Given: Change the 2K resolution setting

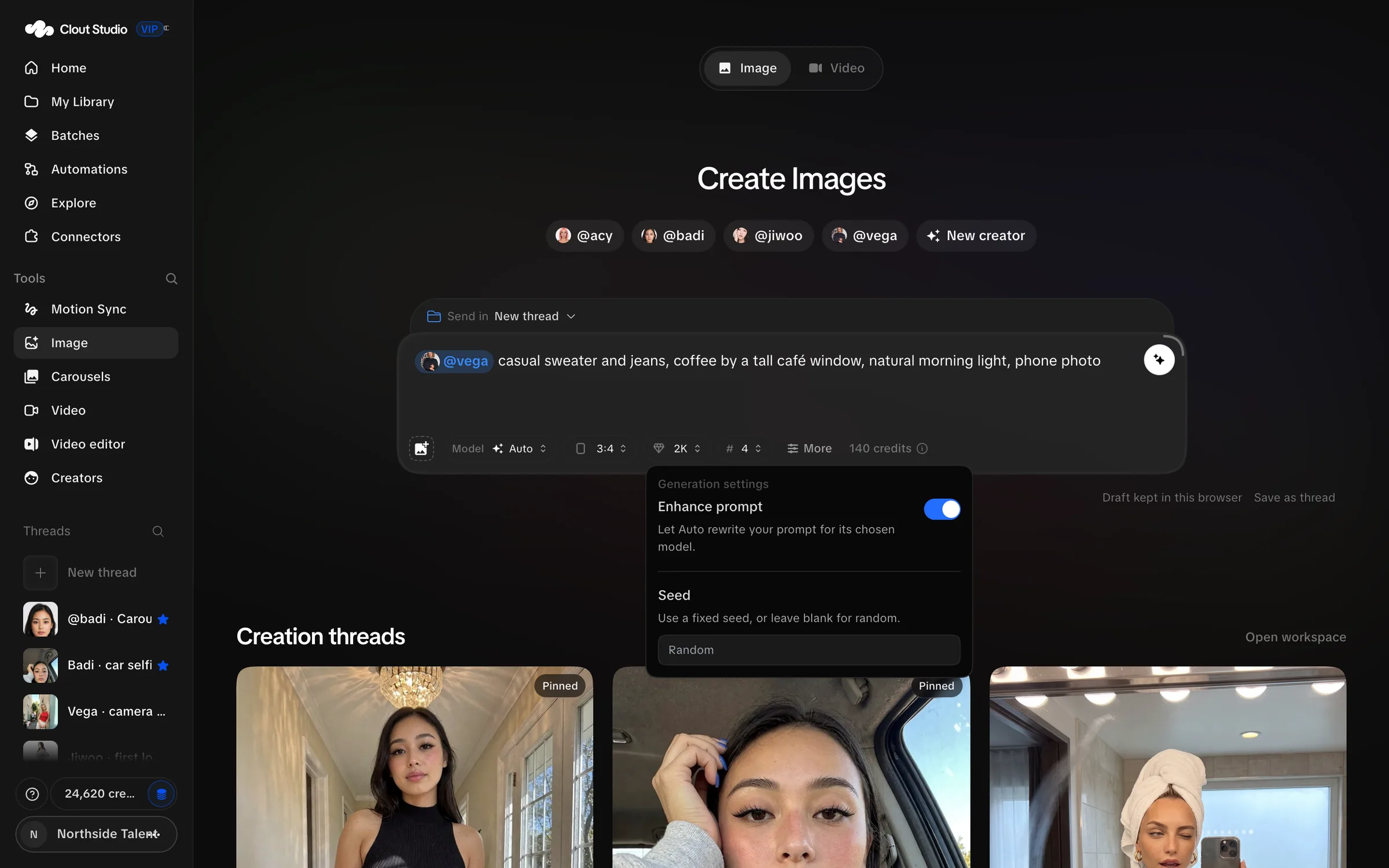Looking at the screenshot, I should [677, 448].
